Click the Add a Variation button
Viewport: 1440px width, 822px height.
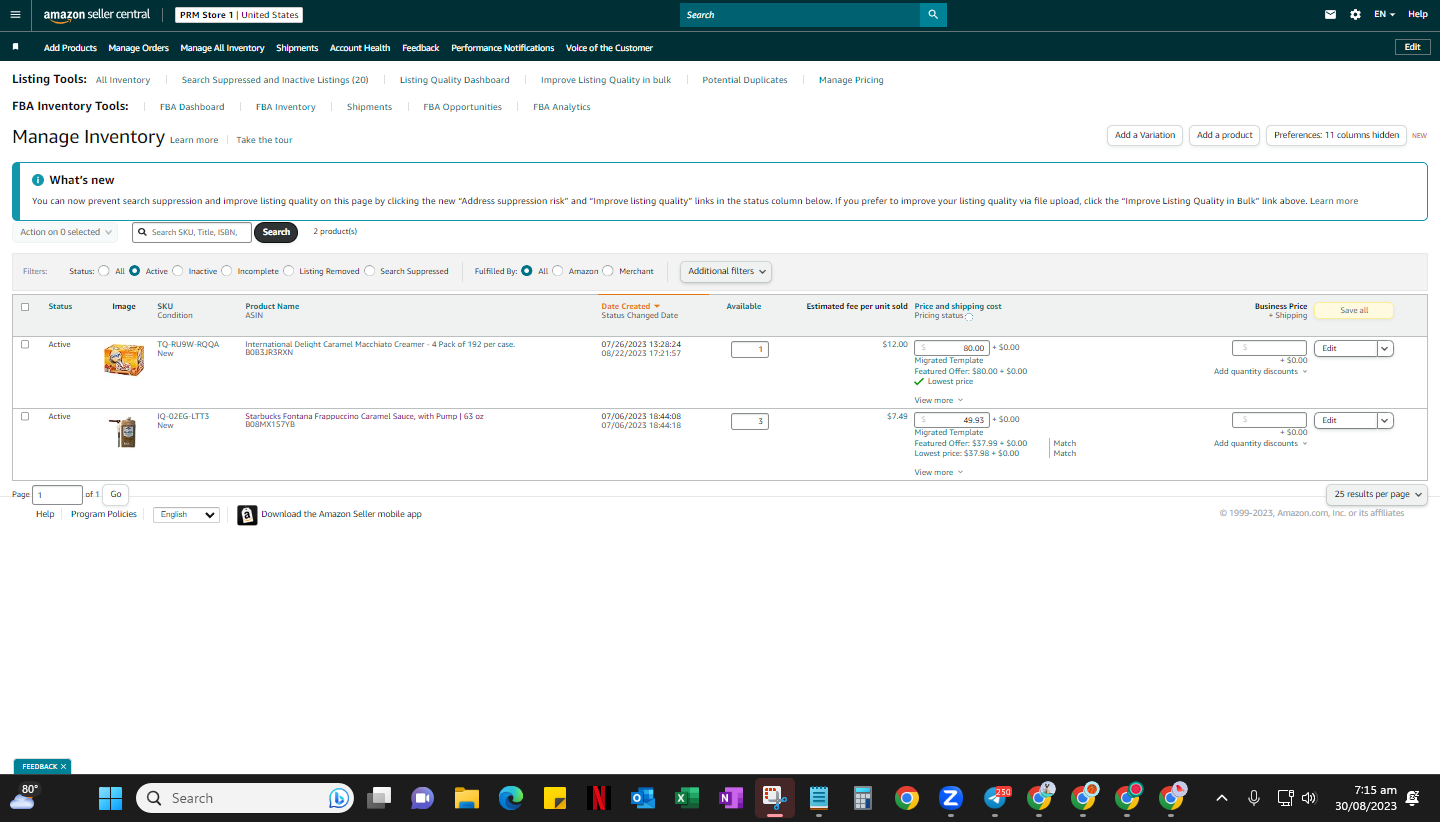[x=1145, y=135]
